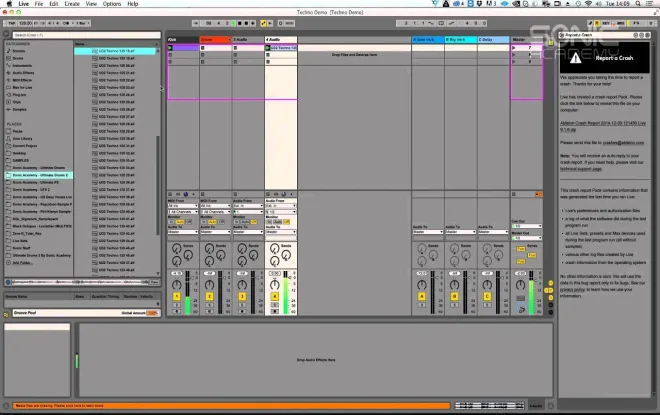Toggle Return A track activator
660x415 pixels.
point(422,297)
